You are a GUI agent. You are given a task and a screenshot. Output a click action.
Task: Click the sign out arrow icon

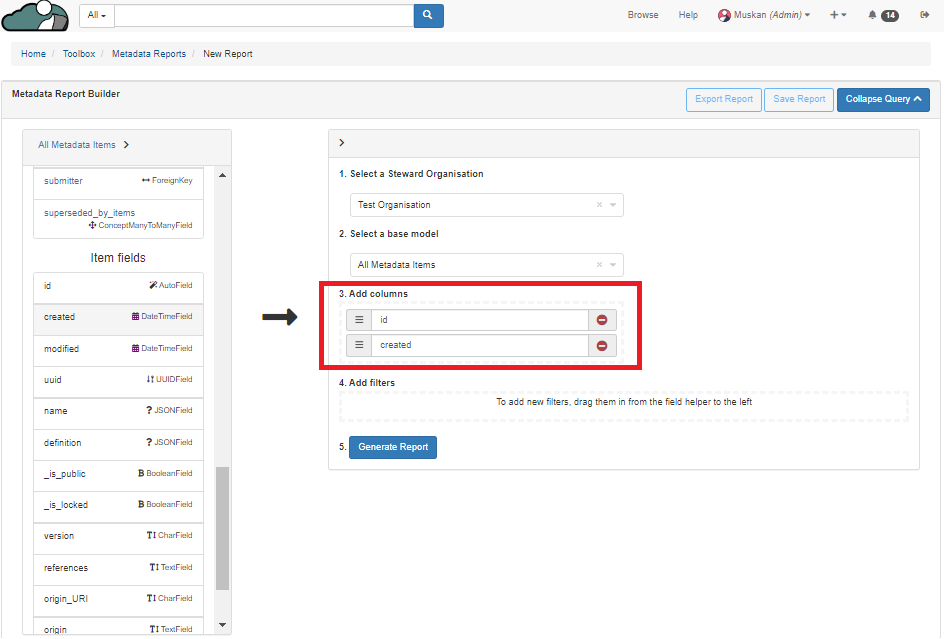[924, 15]
